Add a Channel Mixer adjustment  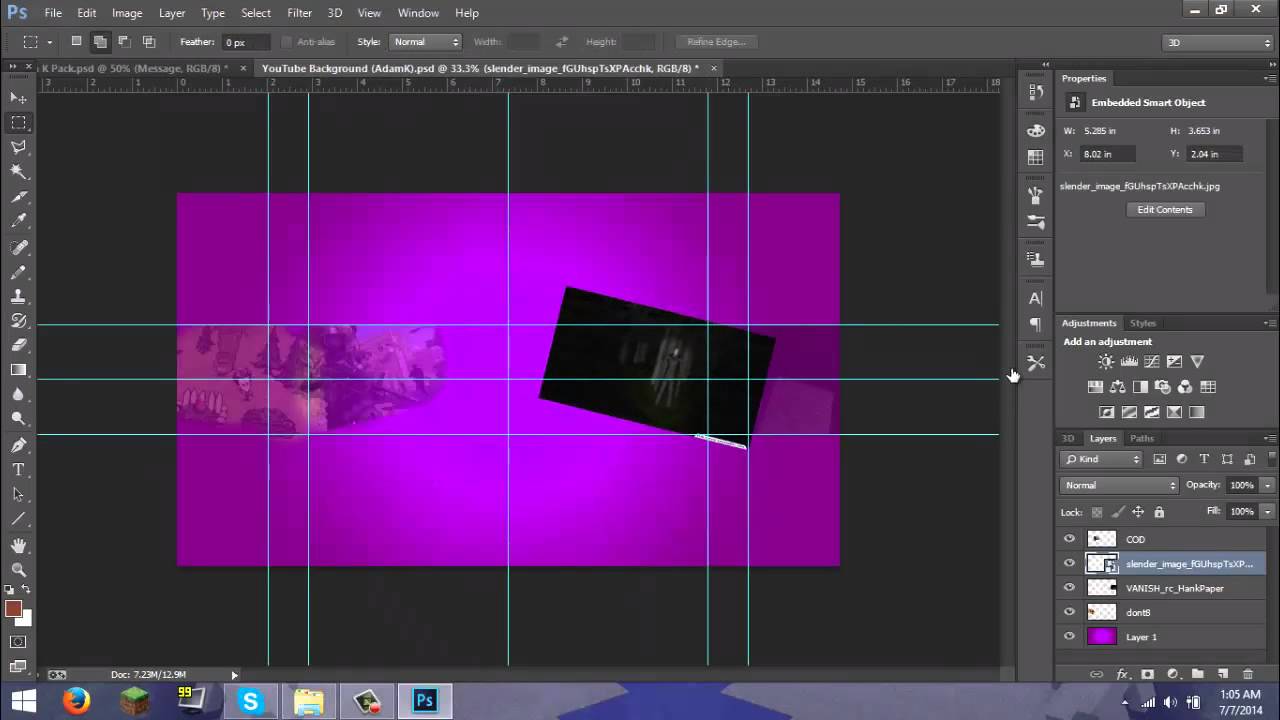tap(1185, 387)
